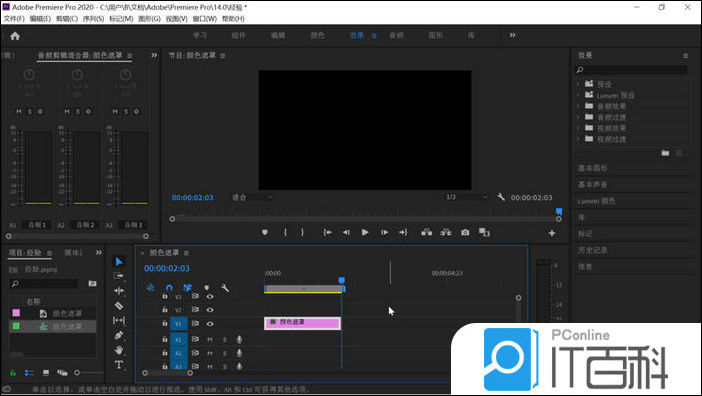Hide the V1 track eye

pyautogui.click(x=210, y=324)
